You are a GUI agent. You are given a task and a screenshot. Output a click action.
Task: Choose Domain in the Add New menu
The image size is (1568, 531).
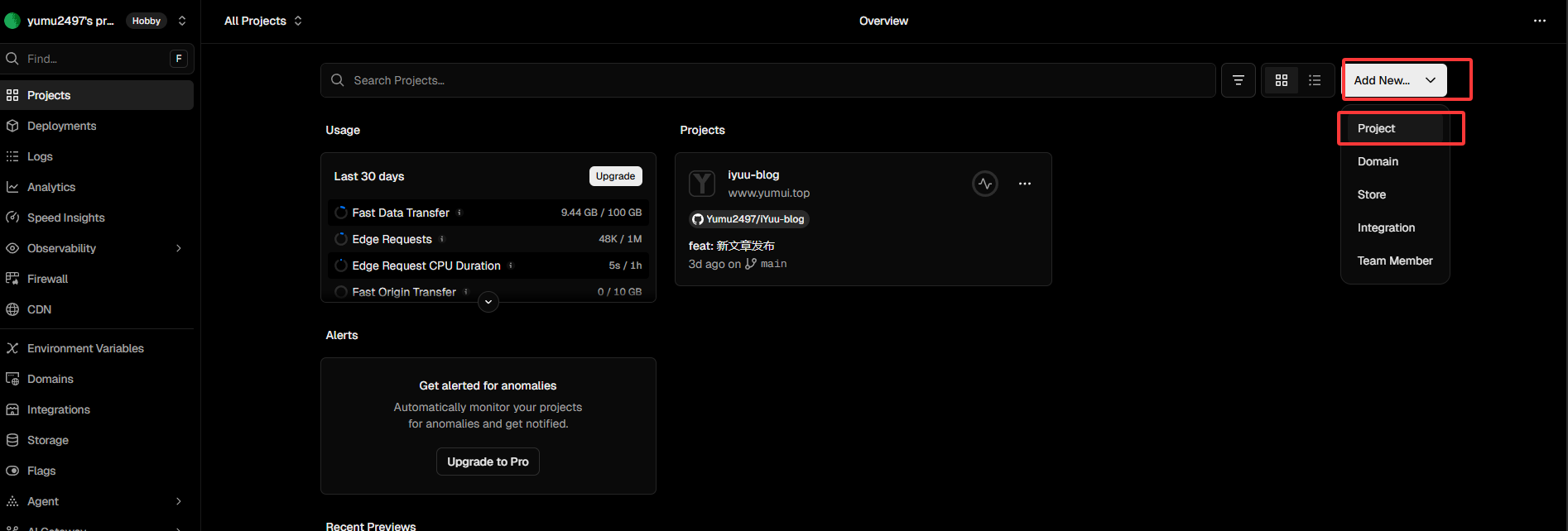tap(1378, 161)
